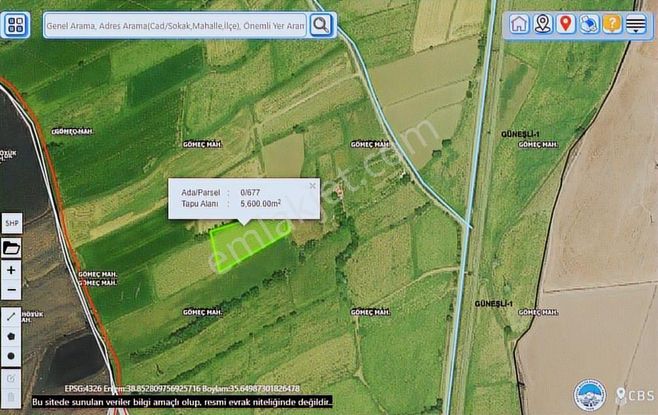Click the SHP export button

pos(12,224)
